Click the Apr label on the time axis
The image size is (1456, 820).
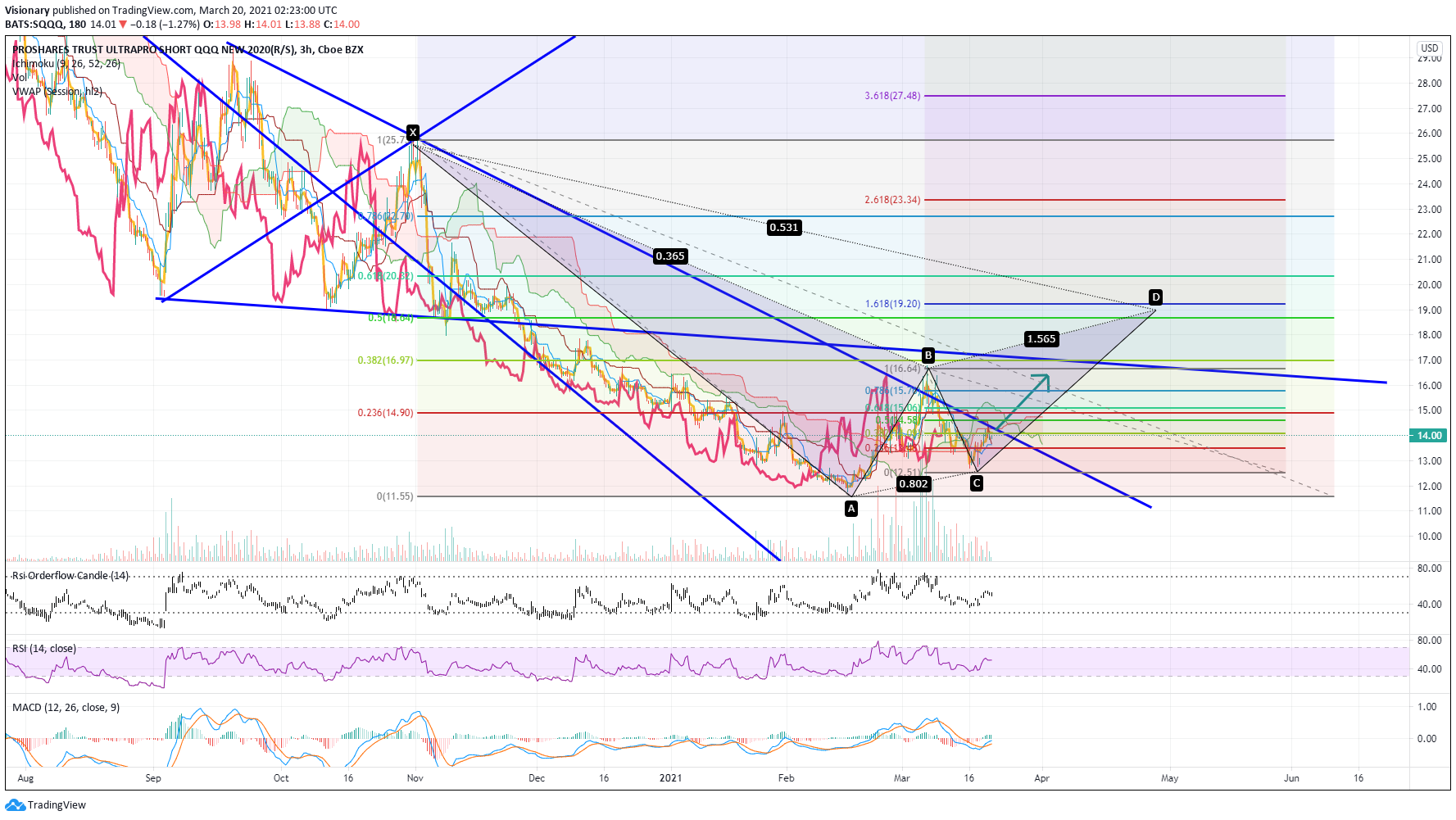(1042, 778)
